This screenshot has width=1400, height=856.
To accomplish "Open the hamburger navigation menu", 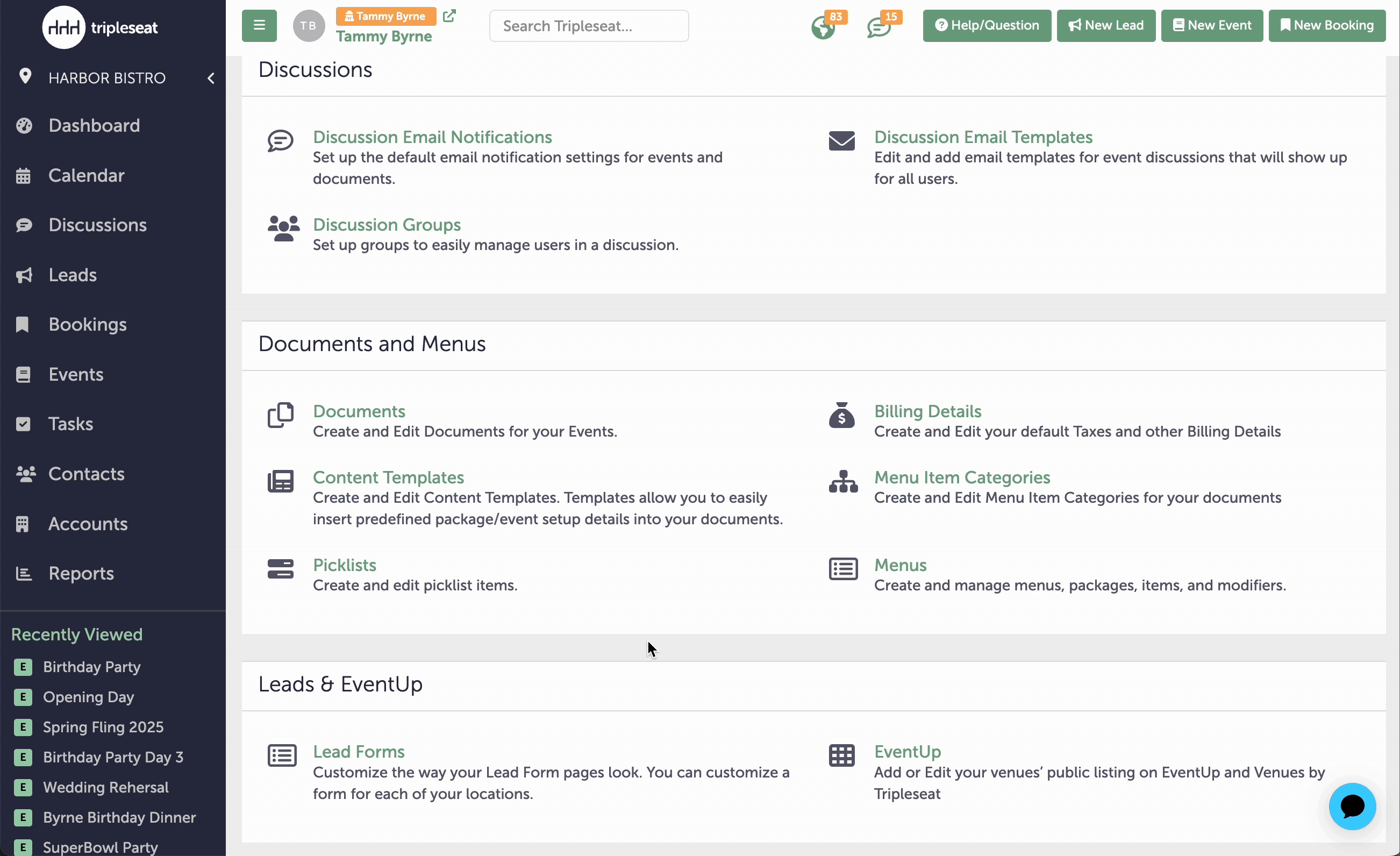I will pyautogui.click(x=259, y=26).
